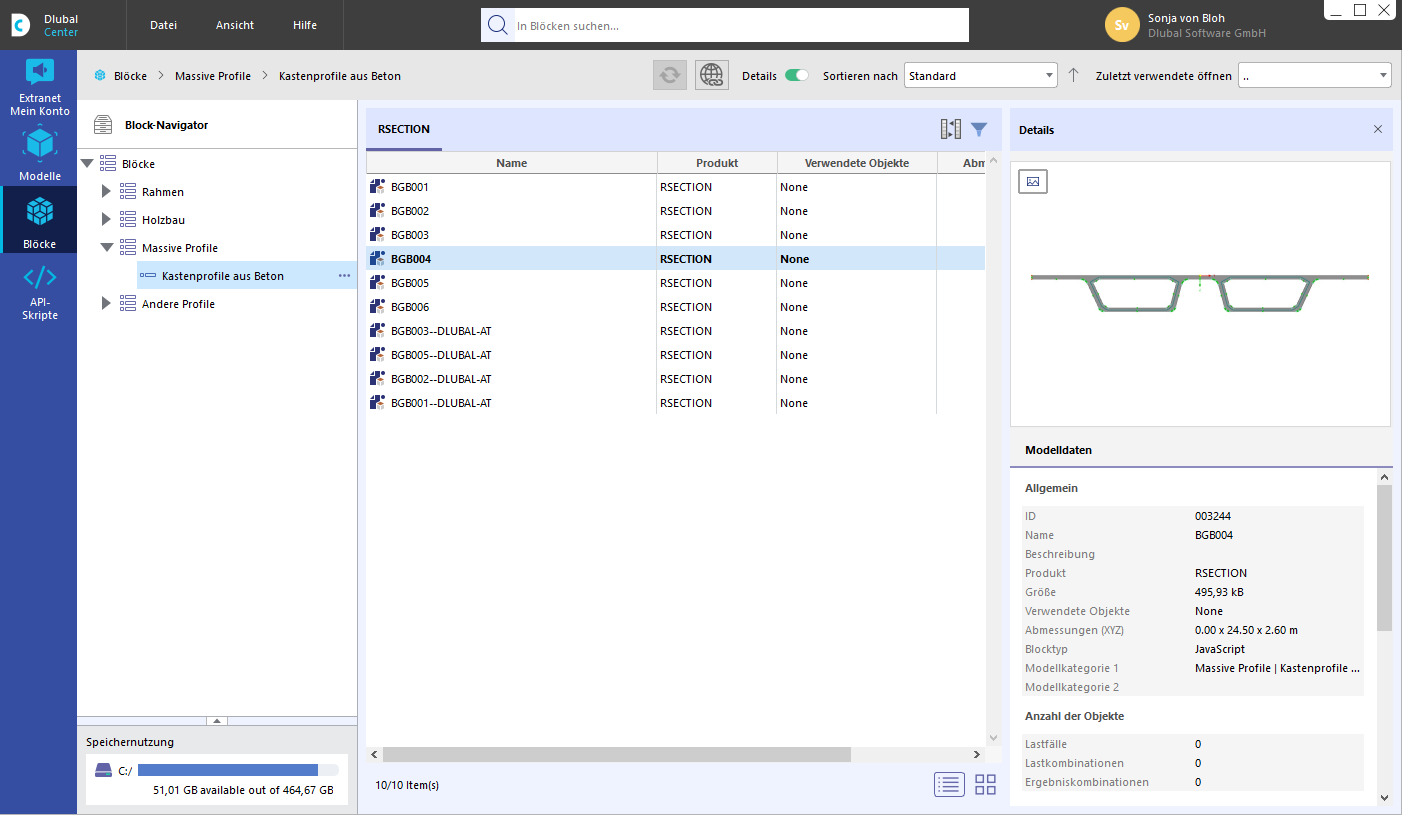The height and width of the screenshot is (815, 1402).
Task: Select the Rahmen tree item label
Action: pyautogui.click(x=163, y=191)
